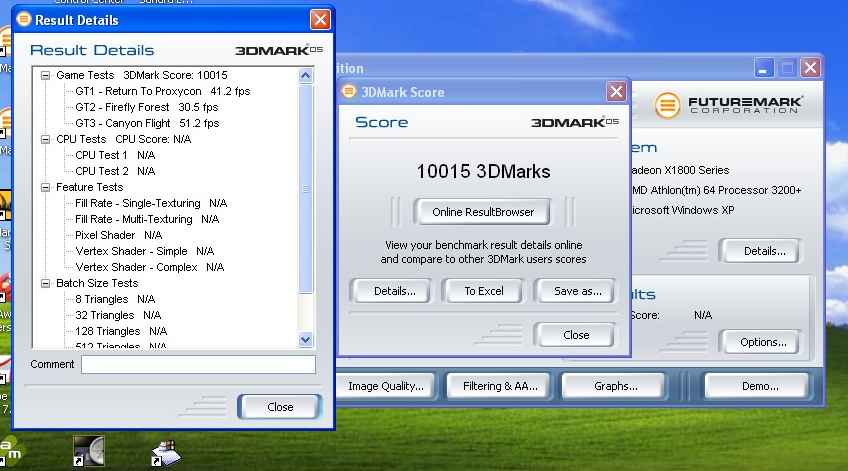The image size is (848, 471).
Task: Collapse the CPU Tests tree node
Action: [x=46, y=139]
